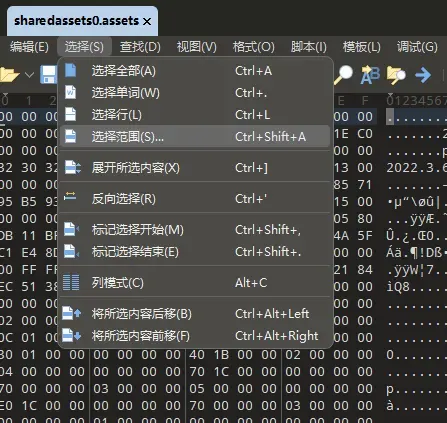
Task: Click the find in files folder icon
Action: coord(396,75)
